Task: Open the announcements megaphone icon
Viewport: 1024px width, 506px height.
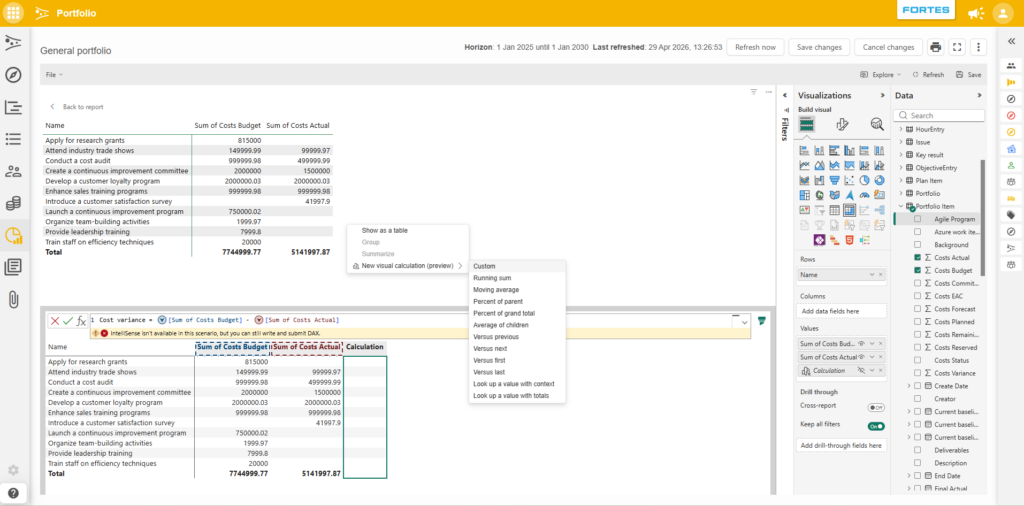Action: 975,13
